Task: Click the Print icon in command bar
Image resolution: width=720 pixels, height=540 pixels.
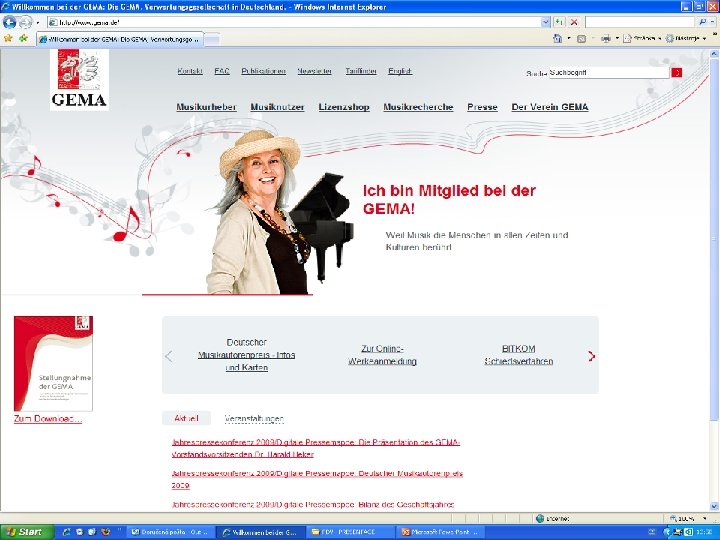Action: (606, 39)
